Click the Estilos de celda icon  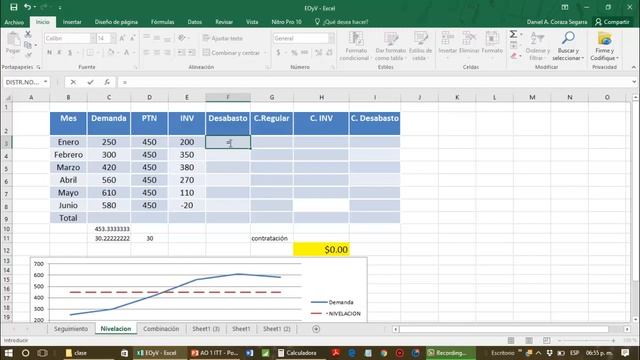[x=420, y=39]
